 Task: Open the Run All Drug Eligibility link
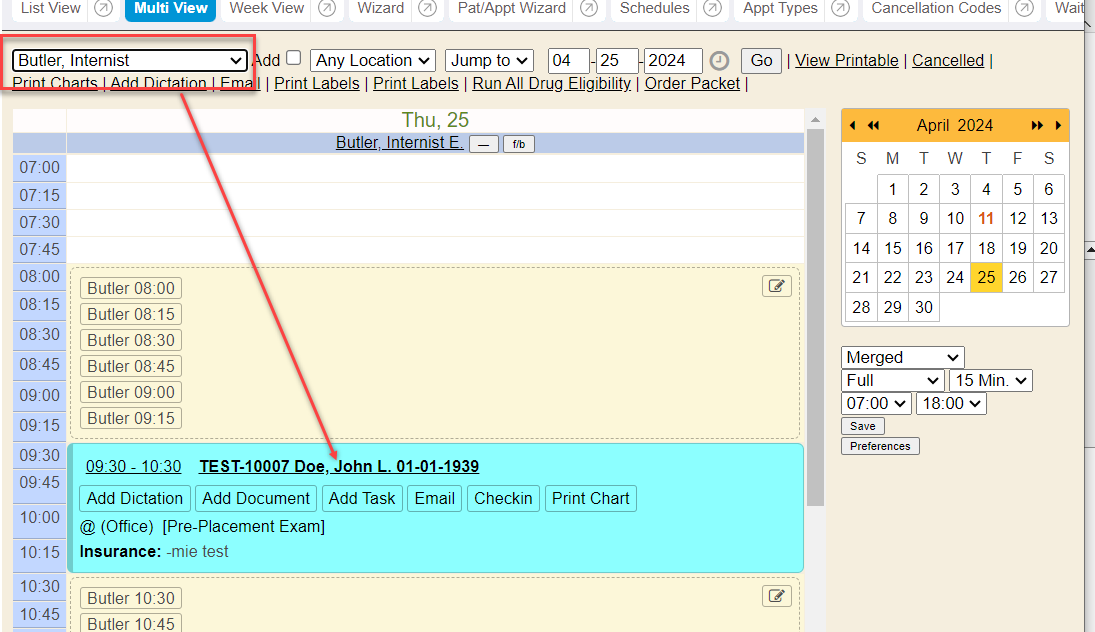click(x=551, y=84)
